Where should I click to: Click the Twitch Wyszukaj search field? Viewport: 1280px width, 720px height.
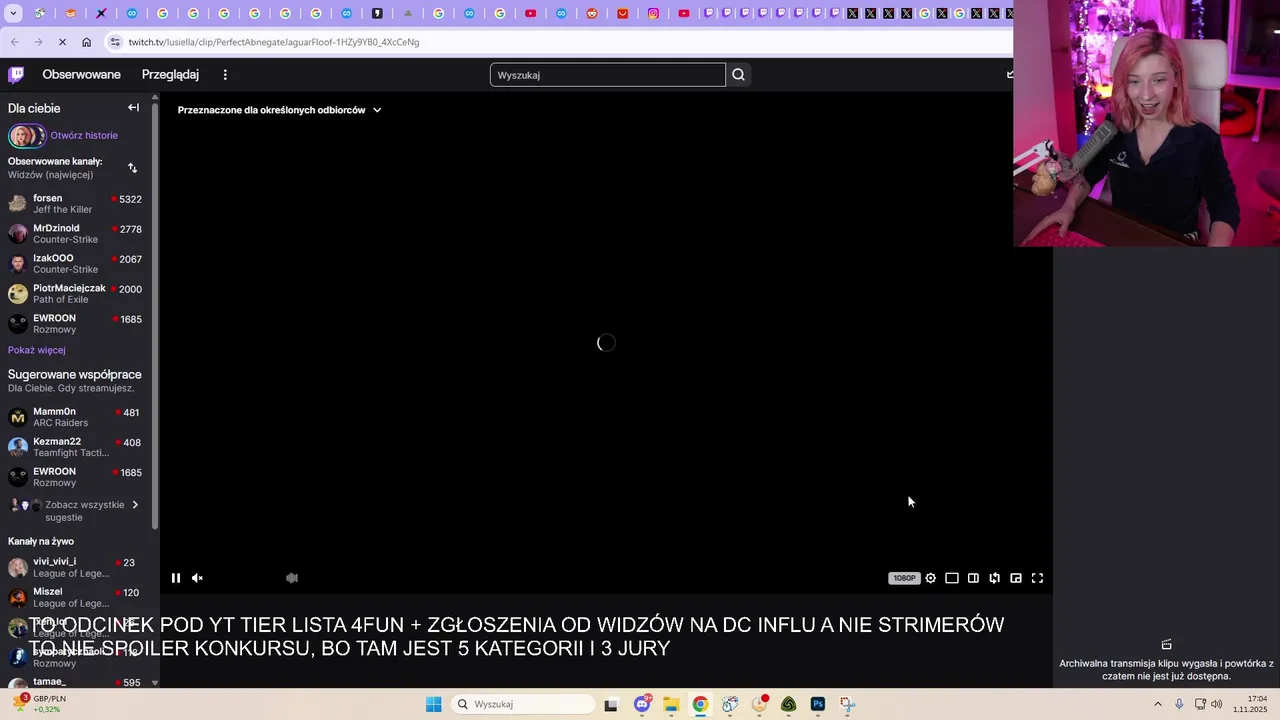607,75
